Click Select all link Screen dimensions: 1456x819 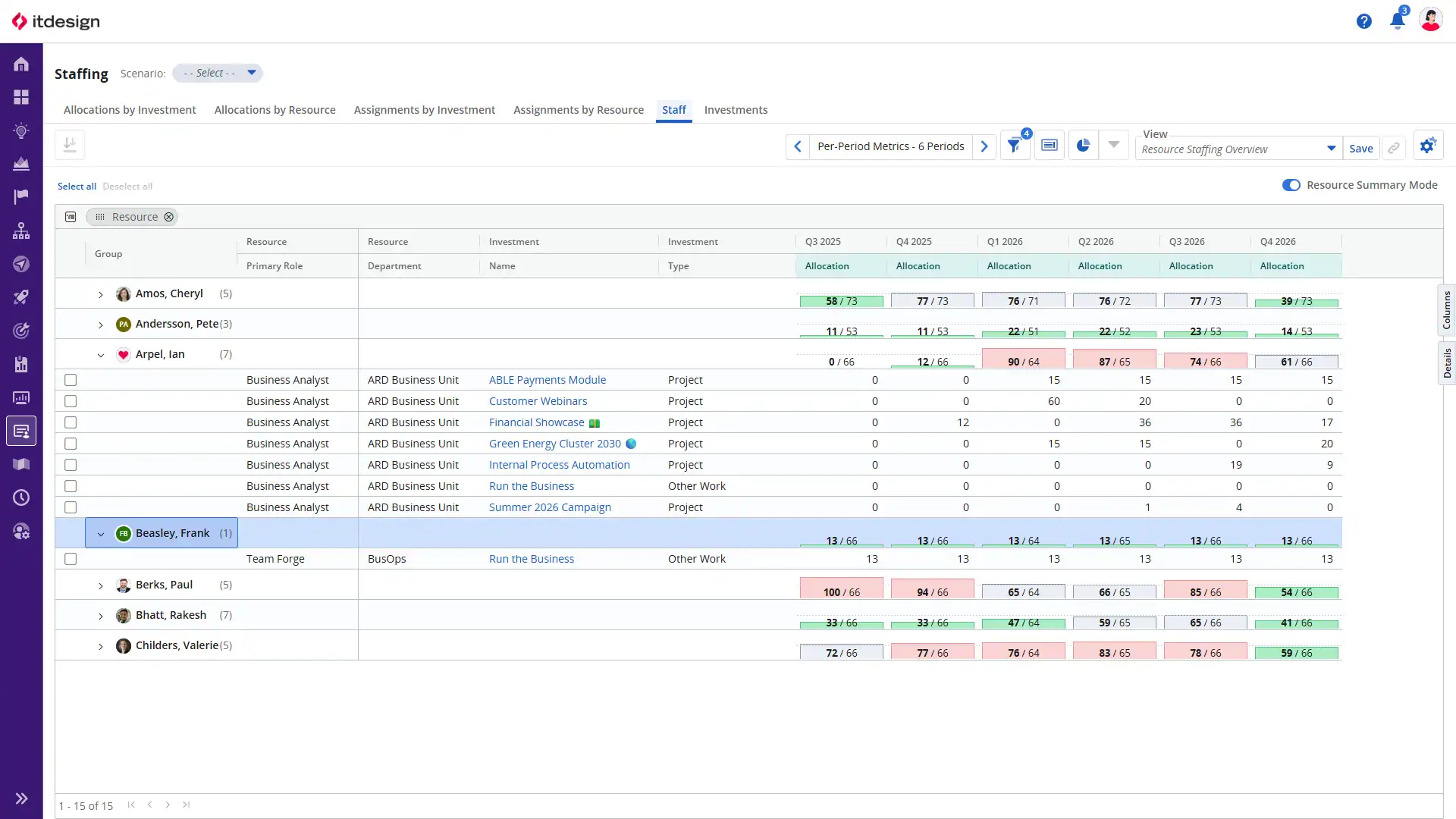coord(77,187)
